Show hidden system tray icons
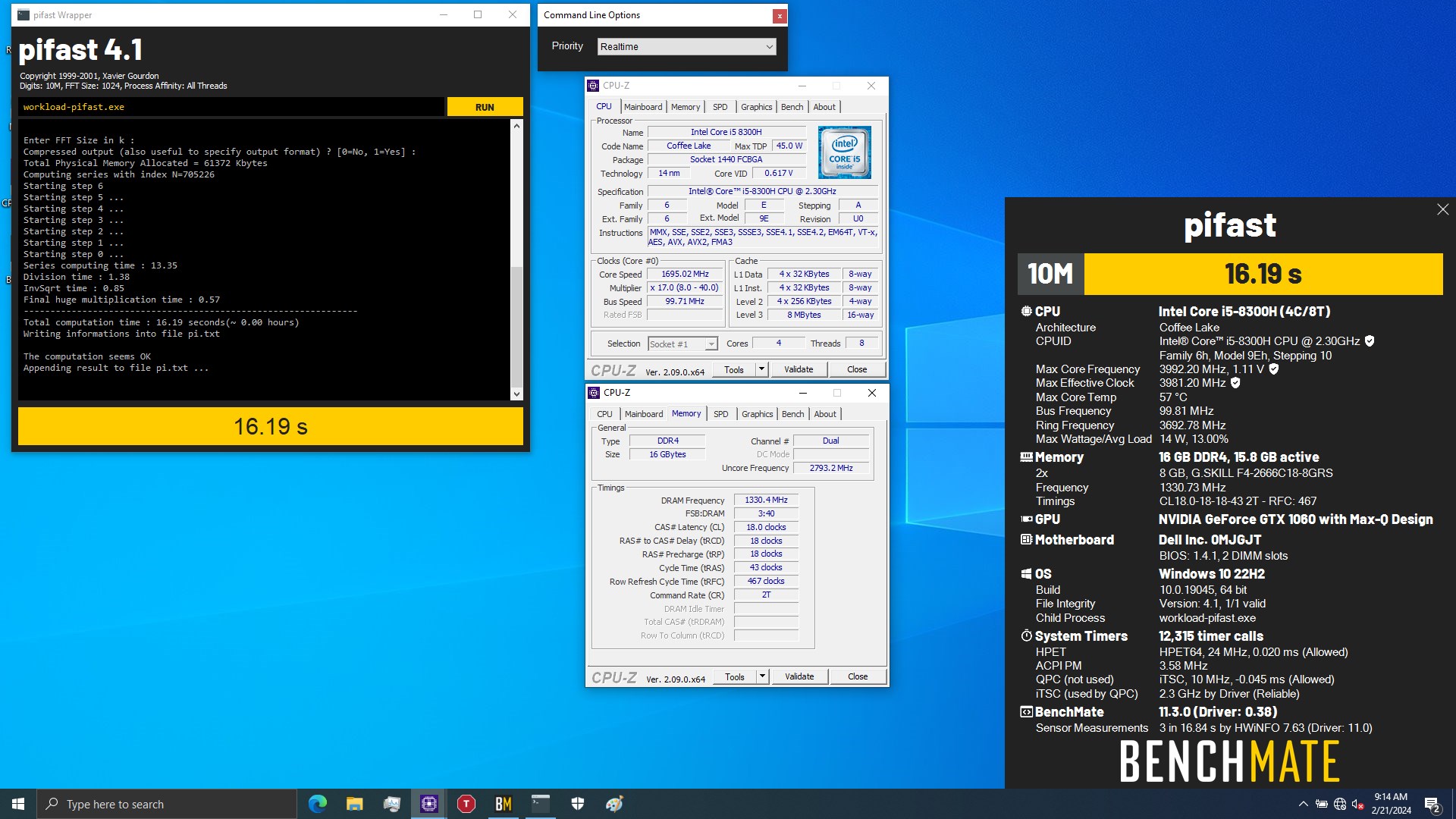Viewport: 1456px width, 819px height. 1303,804
